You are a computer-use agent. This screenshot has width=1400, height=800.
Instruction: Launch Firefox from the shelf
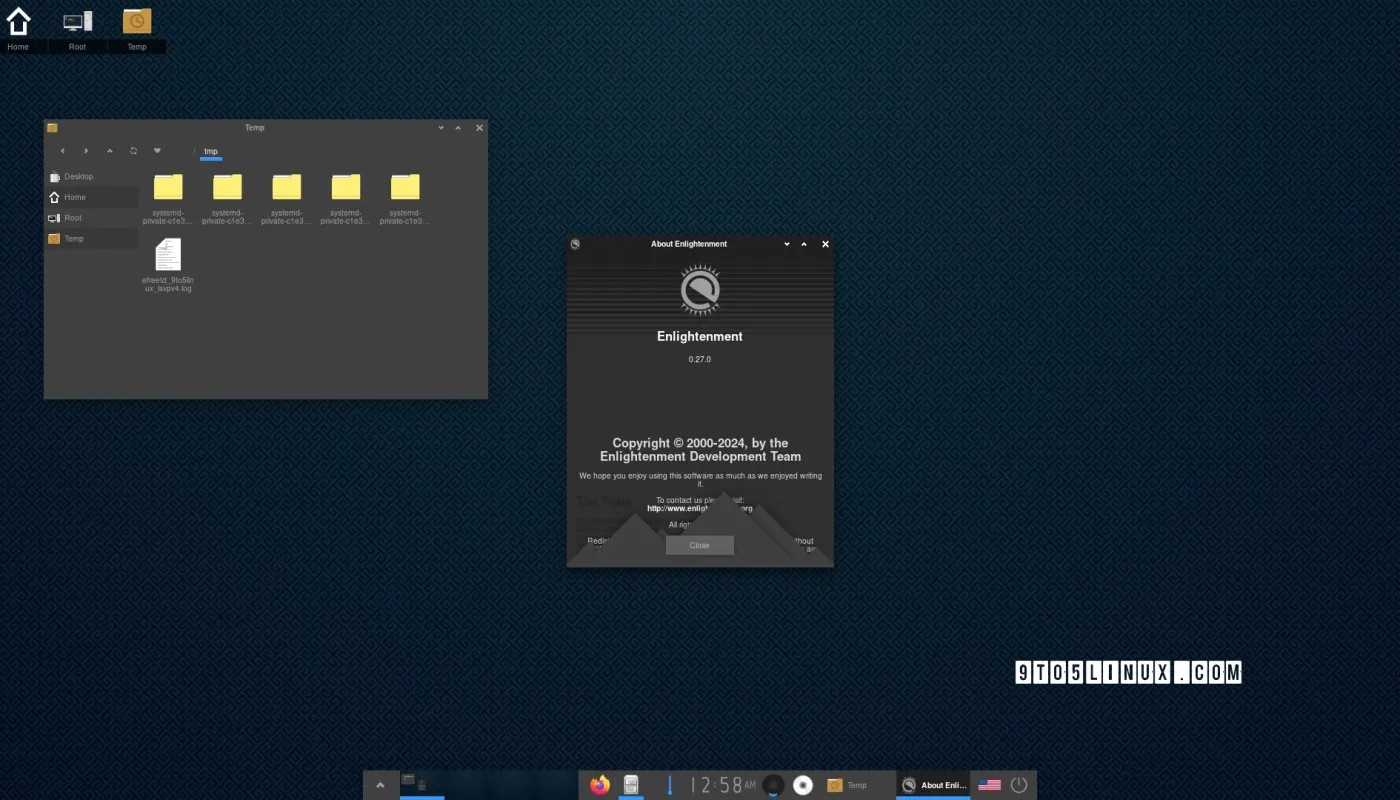point(600,785)
